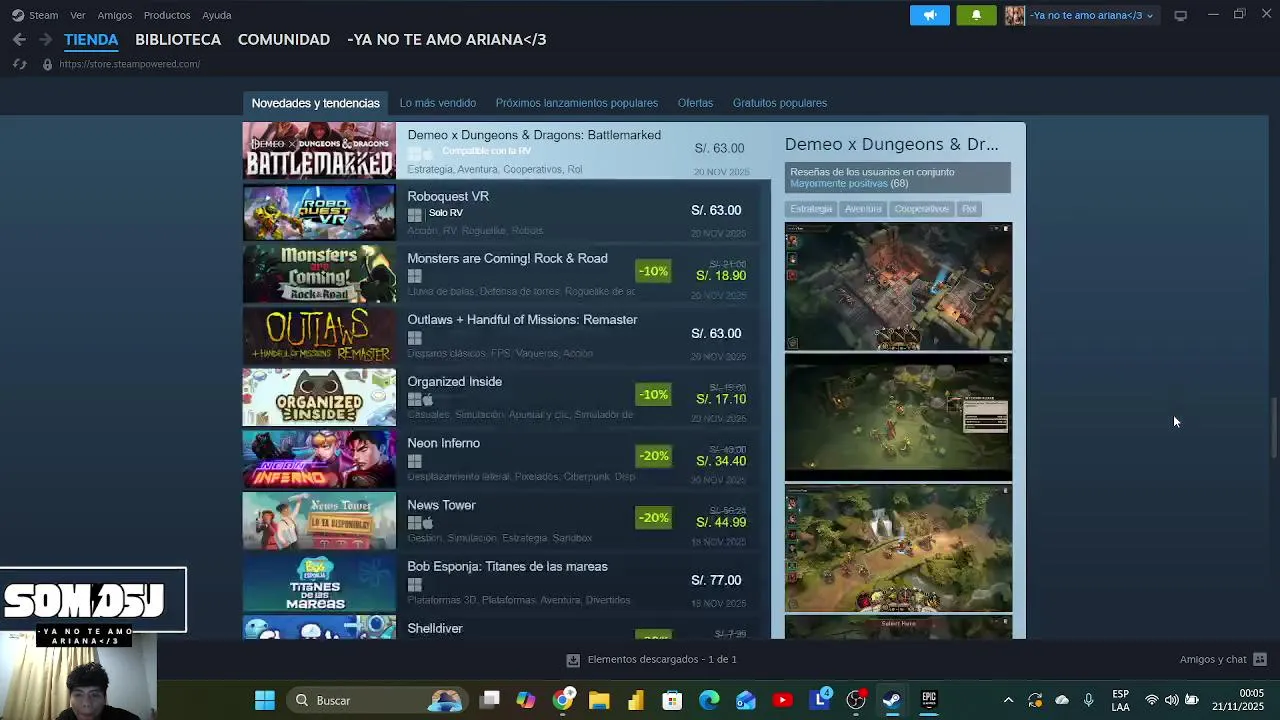Open Microsoft Edge from the taskbar
This screenshot has height=720, width=1280.
tap(709, 700)
